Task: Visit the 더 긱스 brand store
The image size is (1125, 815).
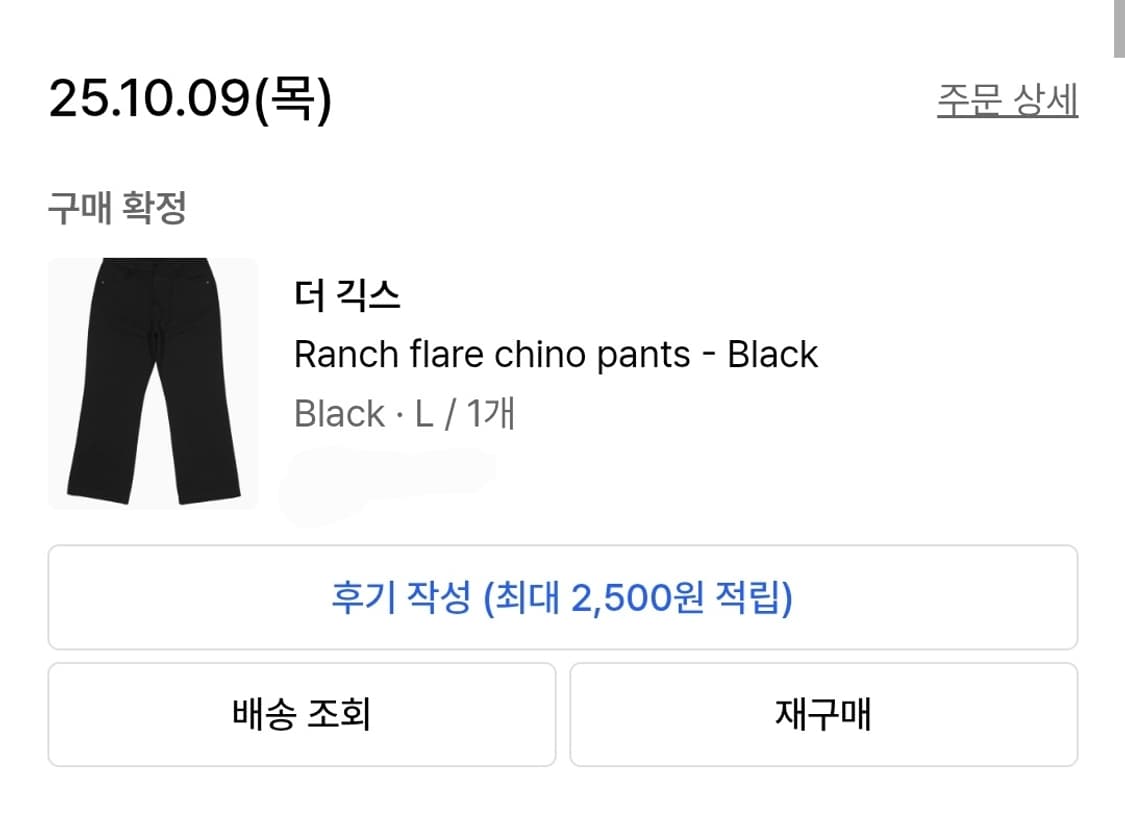Action: (344, 294)
